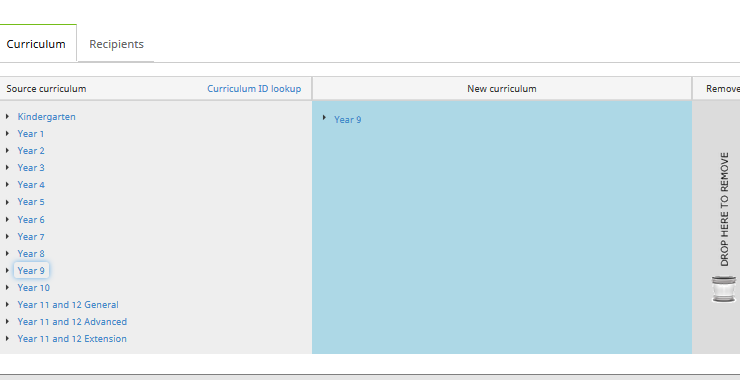Expand Year 9 arrow in Source curriculum
740x380 pixels.
pyautogui.click(x=8, y=270)
